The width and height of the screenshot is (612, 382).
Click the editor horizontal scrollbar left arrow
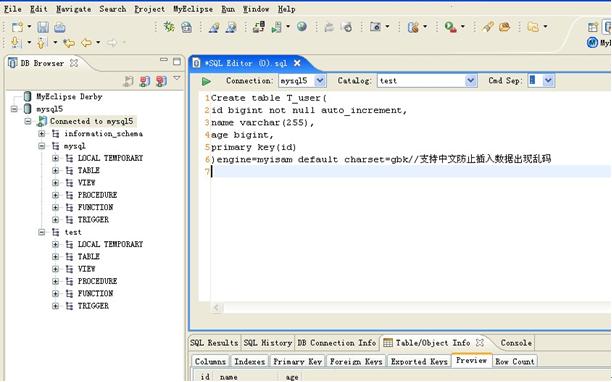pos(217,308)
